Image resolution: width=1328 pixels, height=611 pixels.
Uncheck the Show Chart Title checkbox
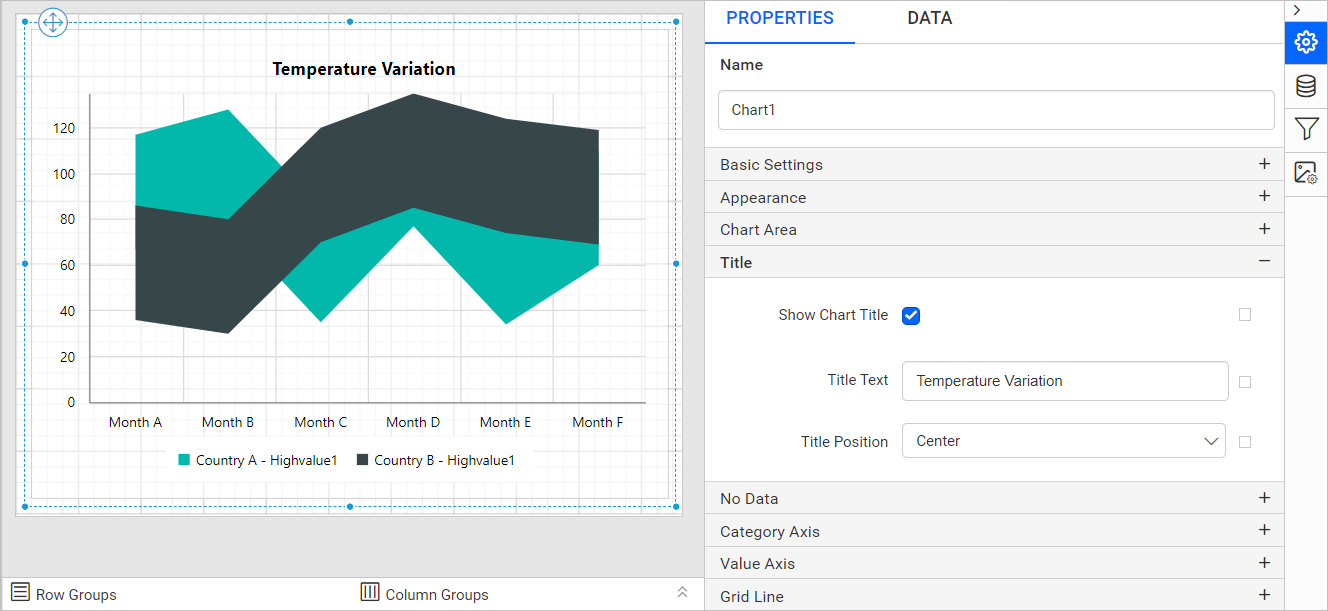910,314
